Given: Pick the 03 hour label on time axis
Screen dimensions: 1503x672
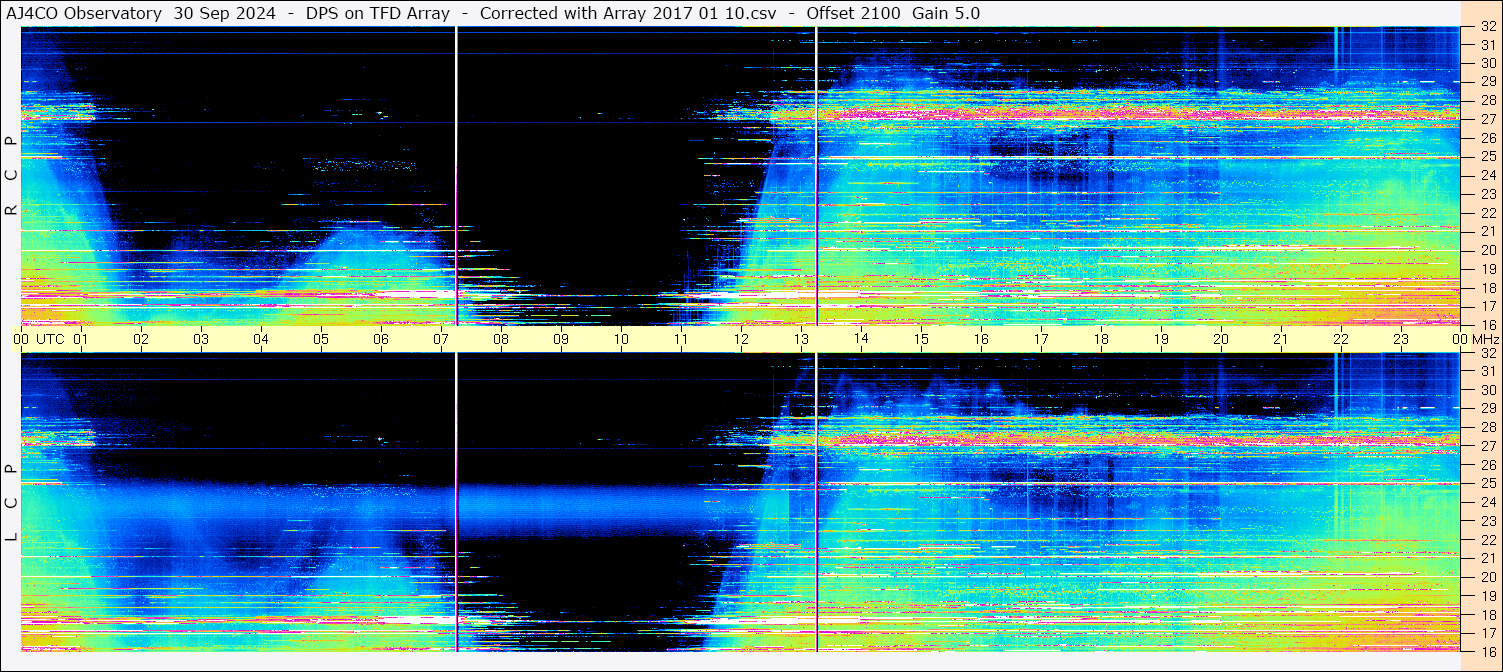Looking at the screenshot, I should click(201, 339).
